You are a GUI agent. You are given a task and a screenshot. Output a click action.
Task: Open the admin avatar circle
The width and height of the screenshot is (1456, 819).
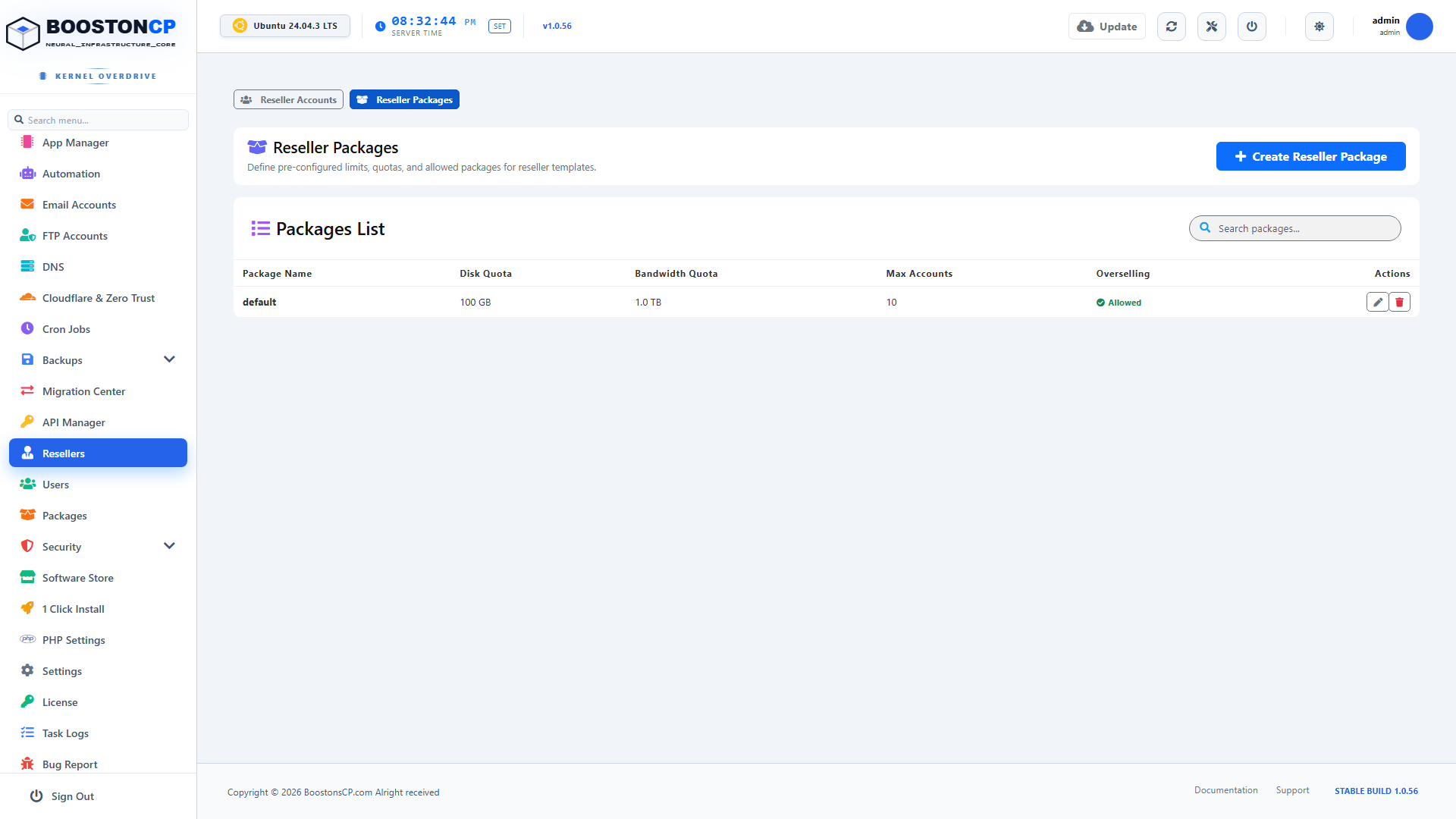1420,27
